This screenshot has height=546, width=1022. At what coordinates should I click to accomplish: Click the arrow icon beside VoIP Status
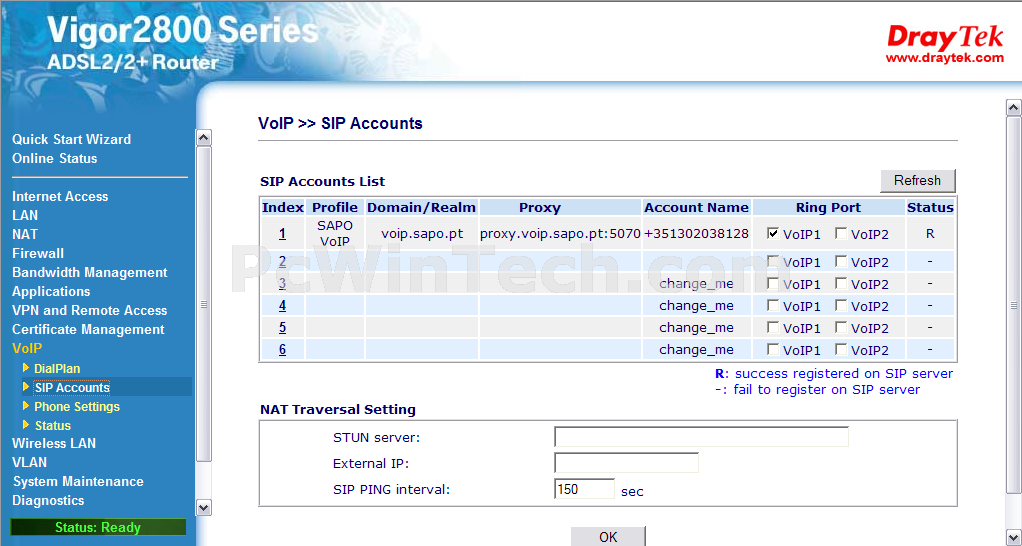(x=26, y=425)
